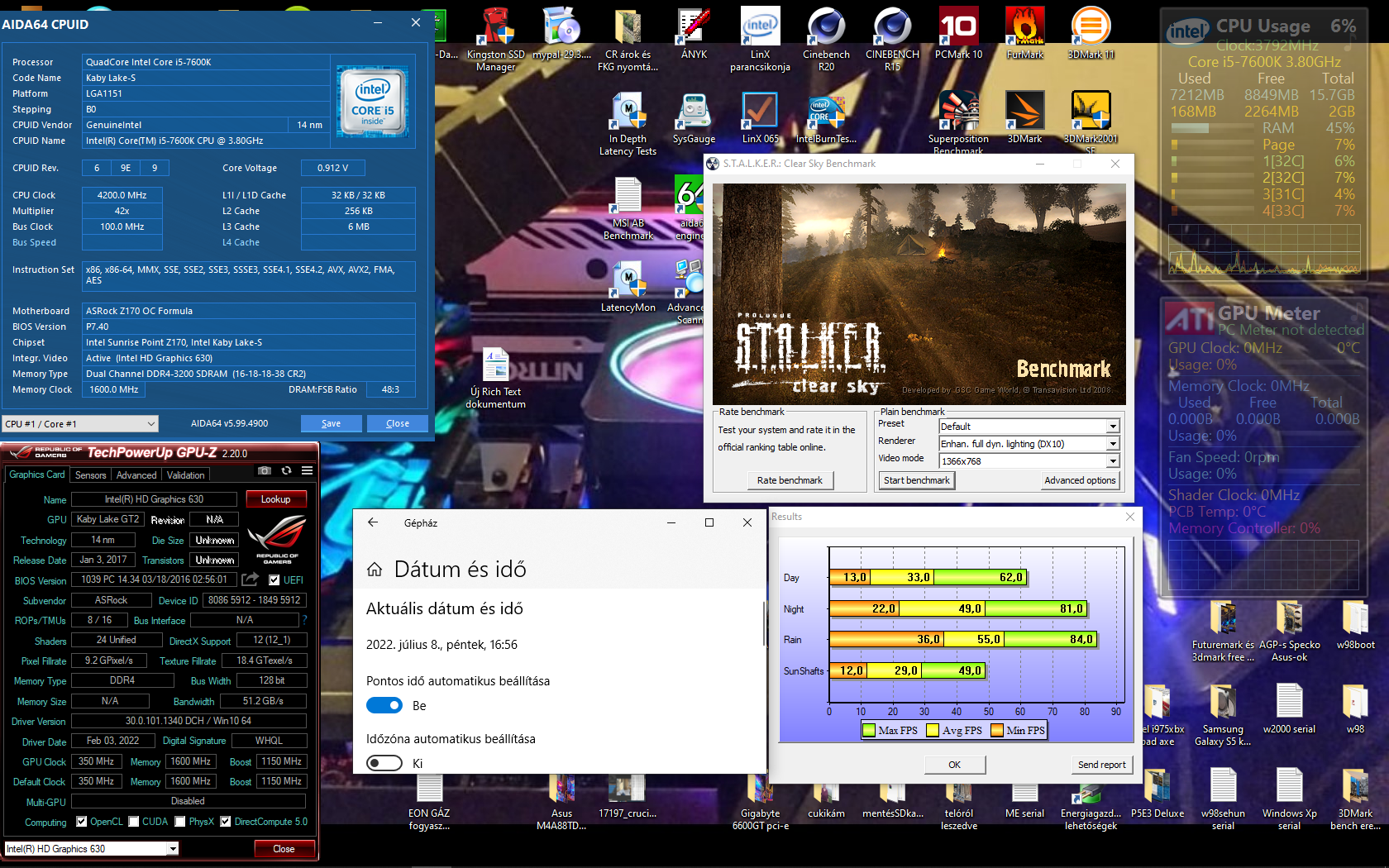Viewport: 1389px width, 868px height.
Task: Click Min FPS orange legend swatch
Action: pos(997,730)
